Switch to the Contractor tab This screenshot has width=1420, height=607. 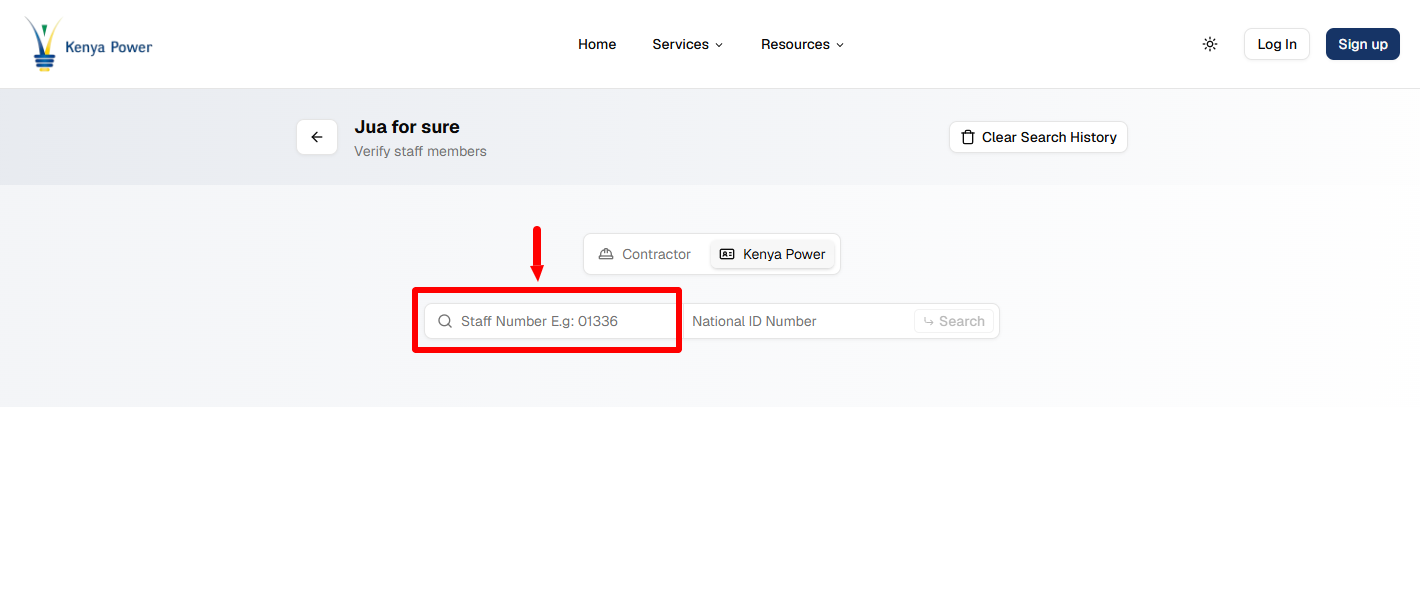click(645, 254)
